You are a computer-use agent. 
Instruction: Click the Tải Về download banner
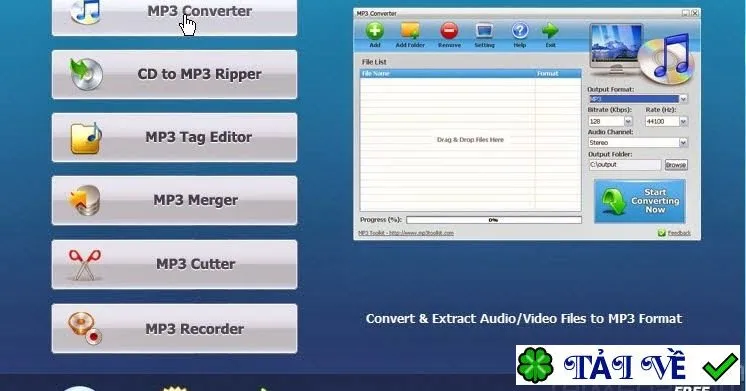coord(628,365)
